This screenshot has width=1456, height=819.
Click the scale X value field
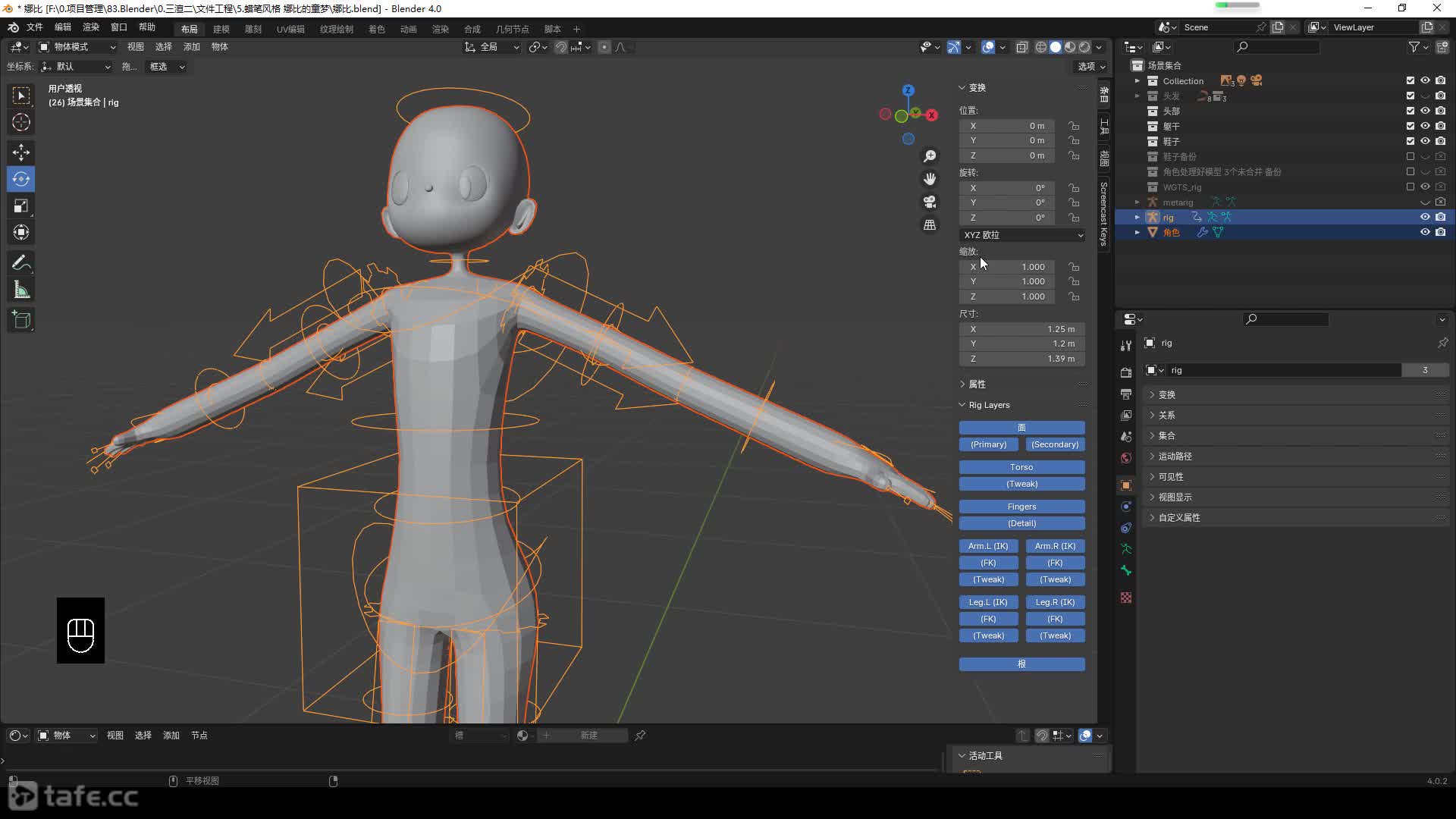[1007, 267]
